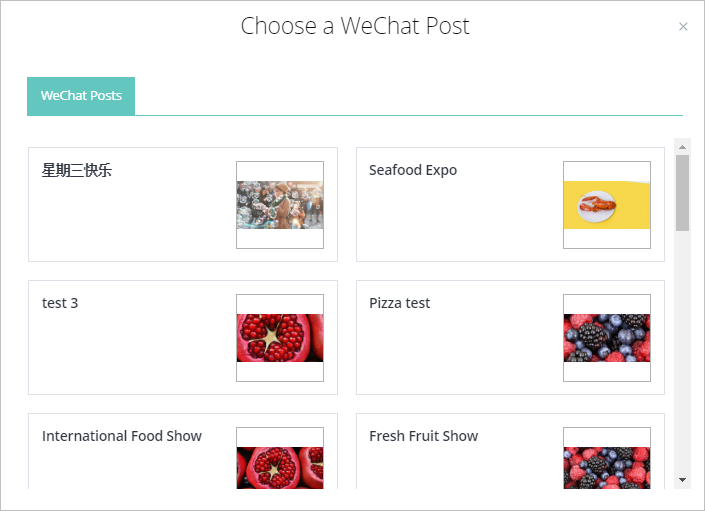Click the test 3 pomegranate thumbnail
Screen dimensions: 705x511
tap(280, 338)
